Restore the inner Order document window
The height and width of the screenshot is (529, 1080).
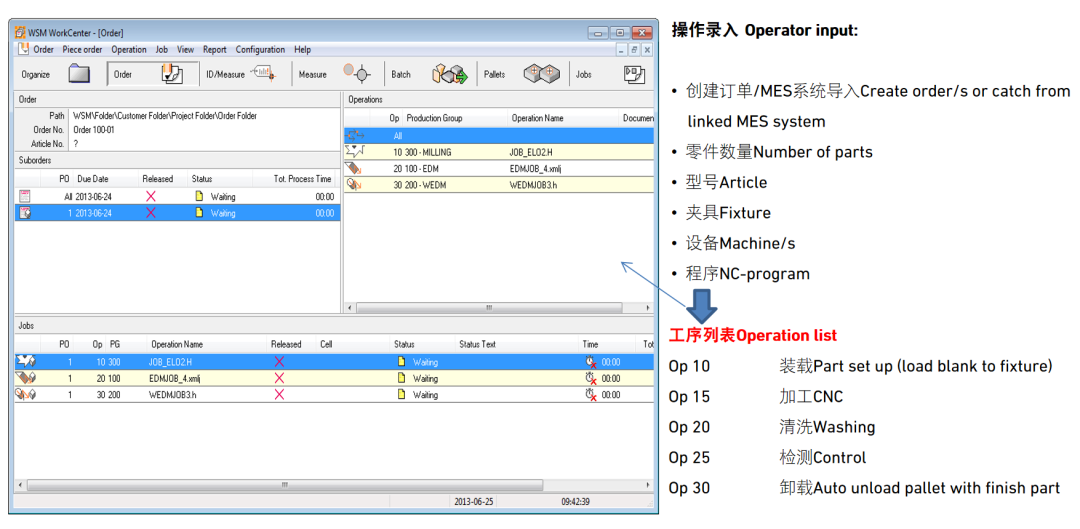point(634,50)
